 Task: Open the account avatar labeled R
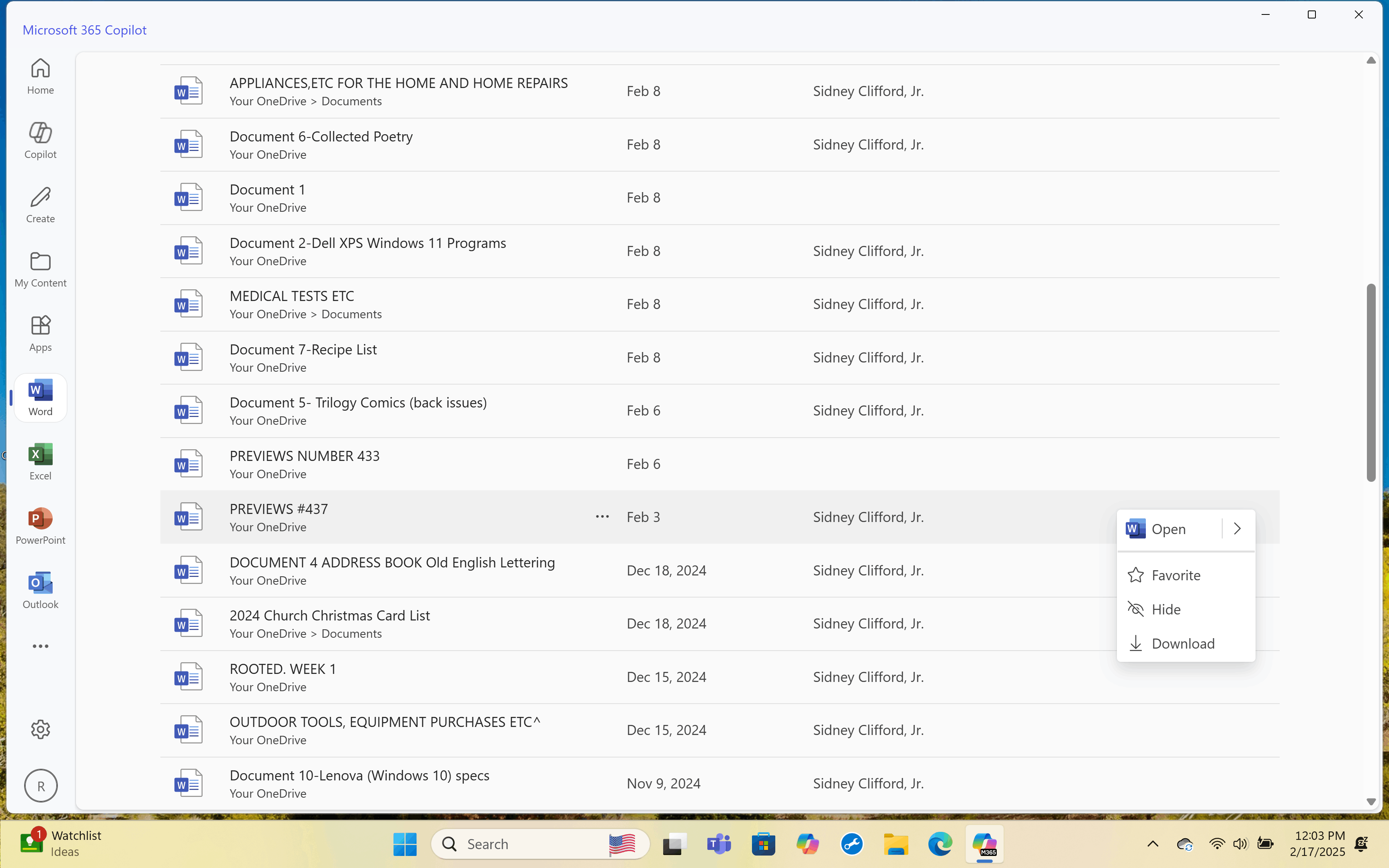point(40,786)
